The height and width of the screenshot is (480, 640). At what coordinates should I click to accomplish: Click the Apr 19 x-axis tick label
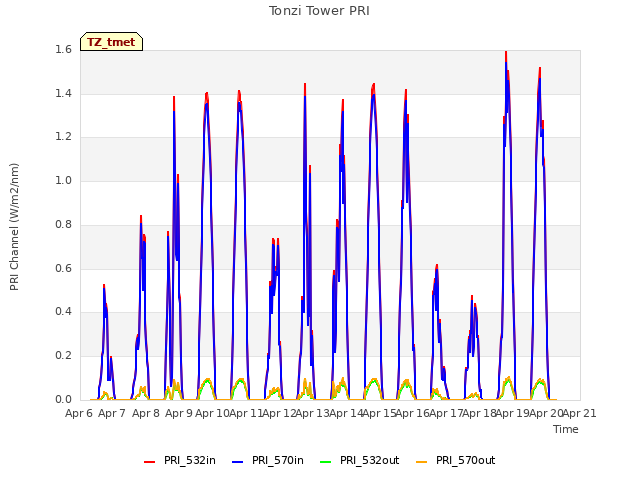pyautogui.click(x=512, y=413)
